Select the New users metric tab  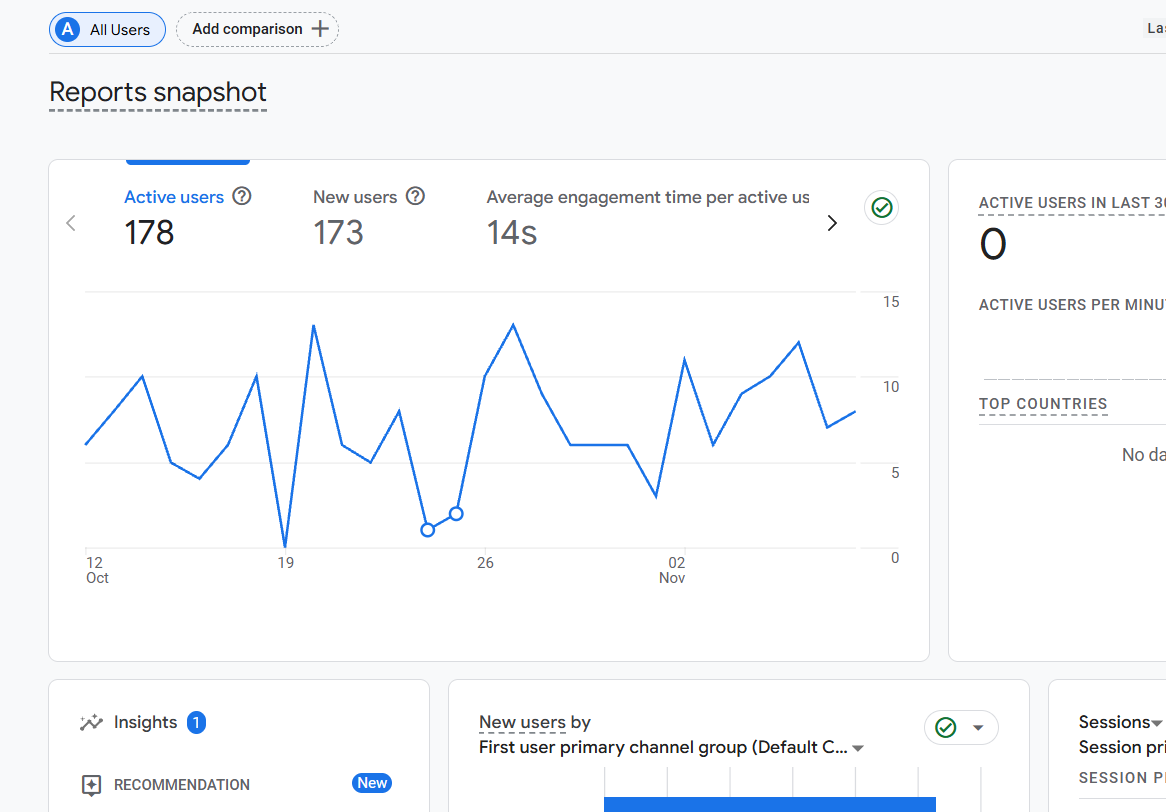coord(369,216)
